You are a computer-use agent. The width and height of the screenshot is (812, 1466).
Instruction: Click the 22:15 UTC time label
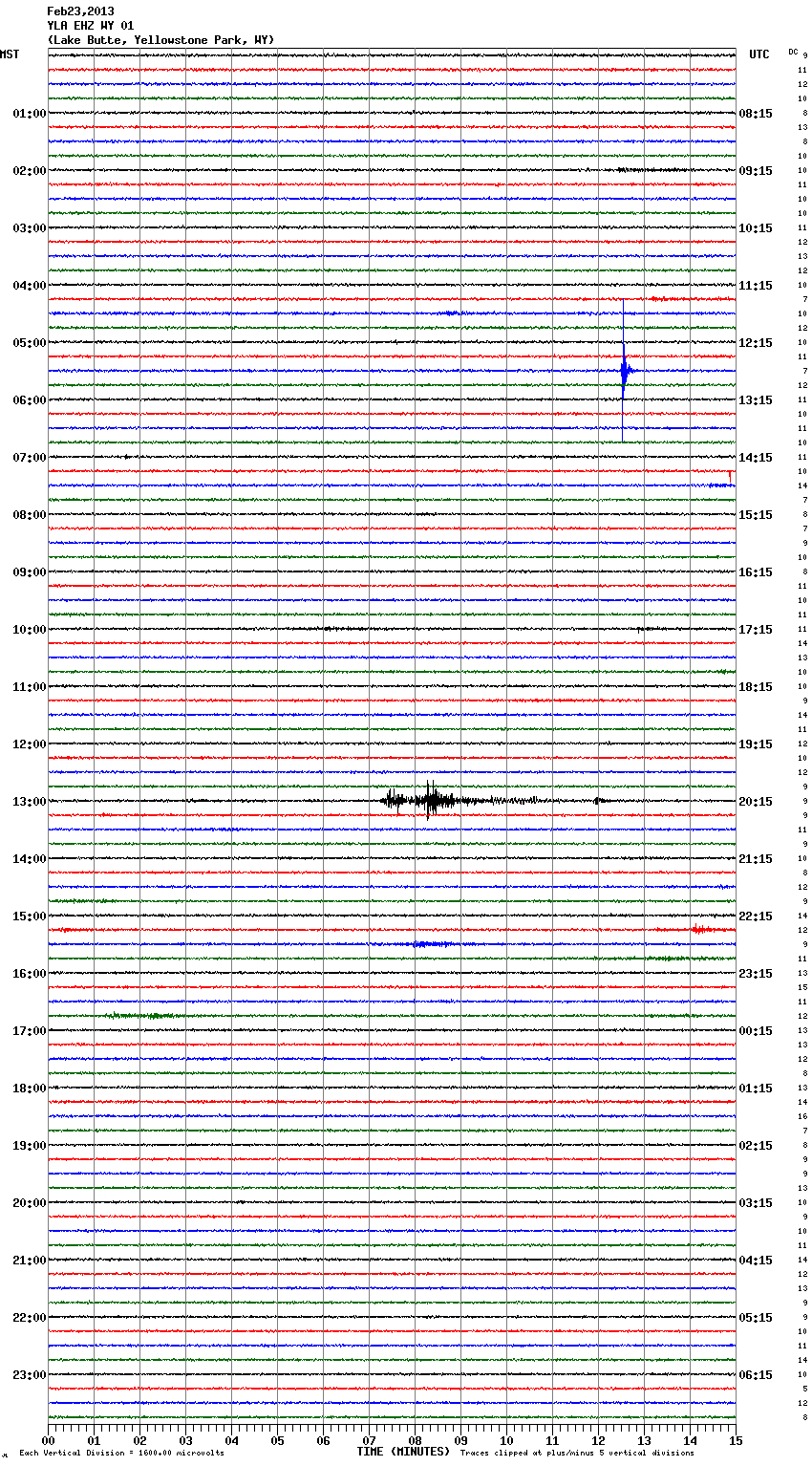[x=756, y=916]
